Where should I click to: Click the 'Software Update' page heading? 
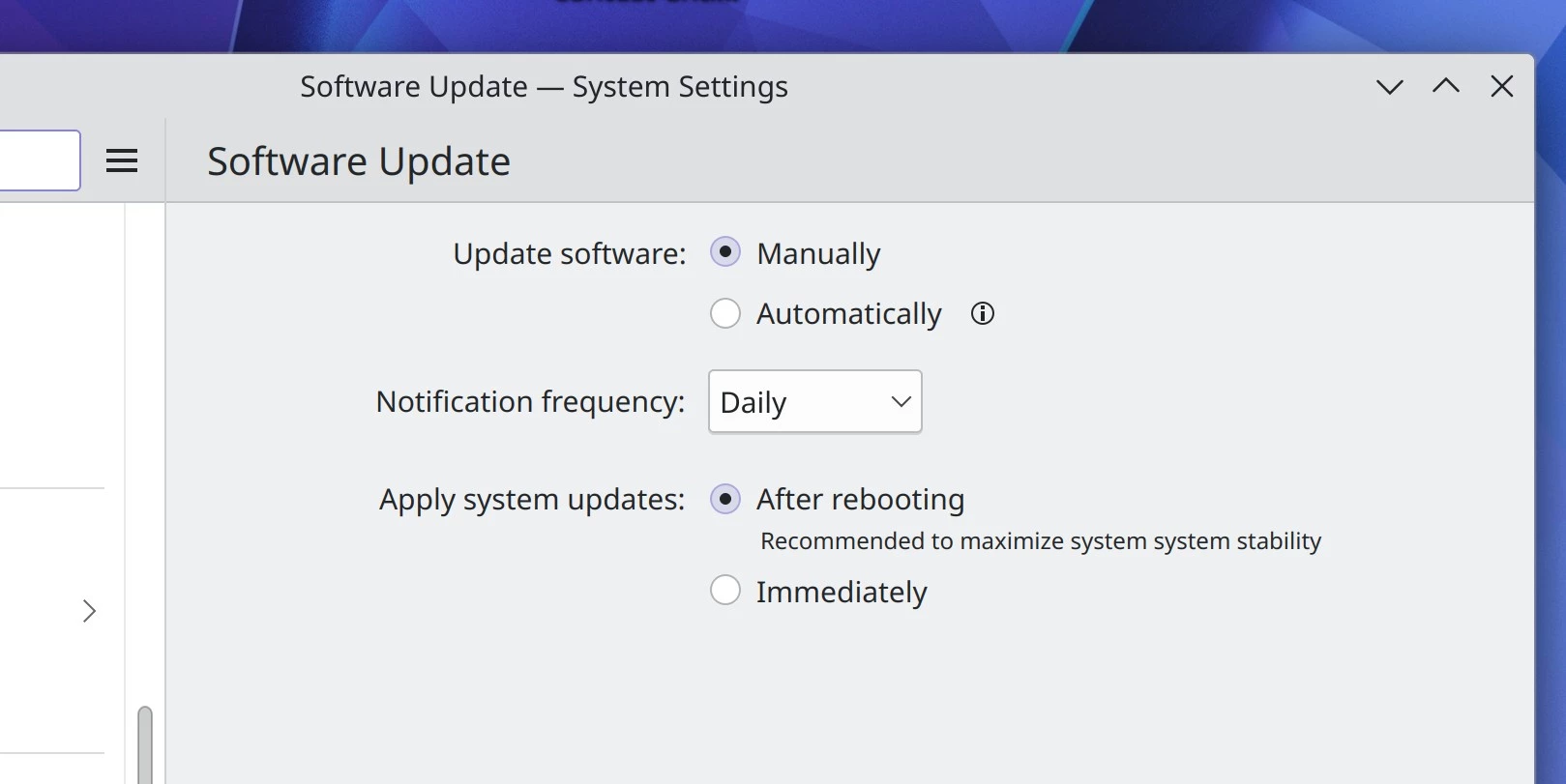click(x=359, y=161)
